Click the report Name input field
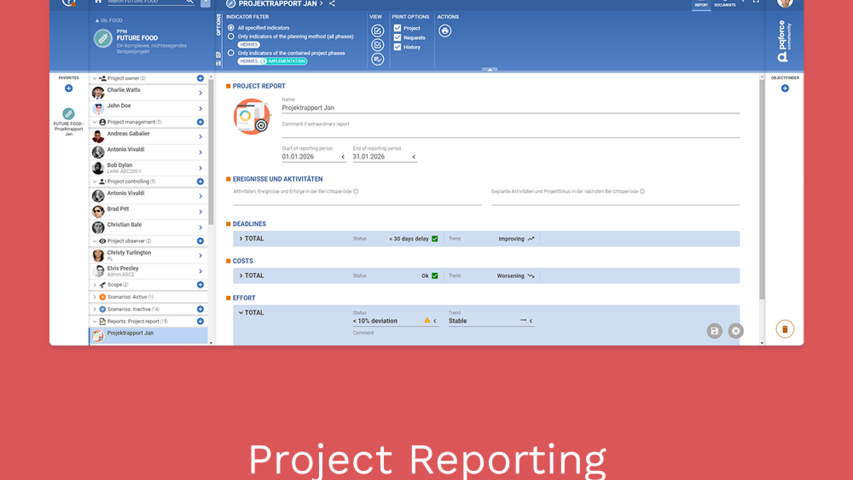853x480 pixels. [x=510, y=108]
